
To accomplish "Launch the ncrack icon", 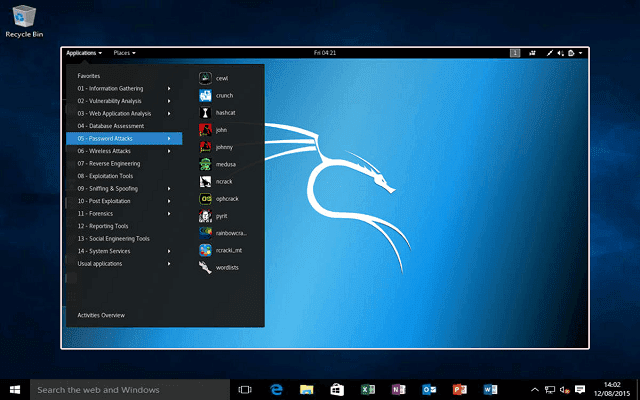I will point(205,181).
